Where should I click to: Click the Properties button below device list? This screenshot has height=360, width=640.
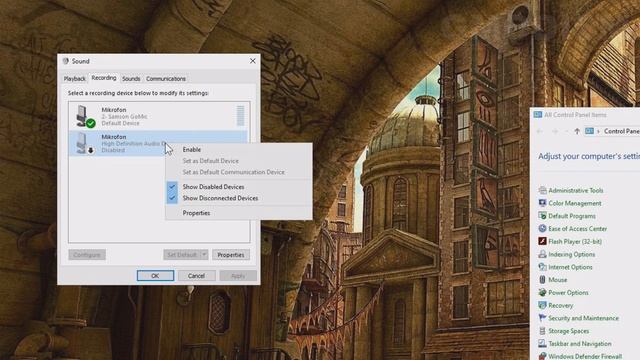point(231,255)
